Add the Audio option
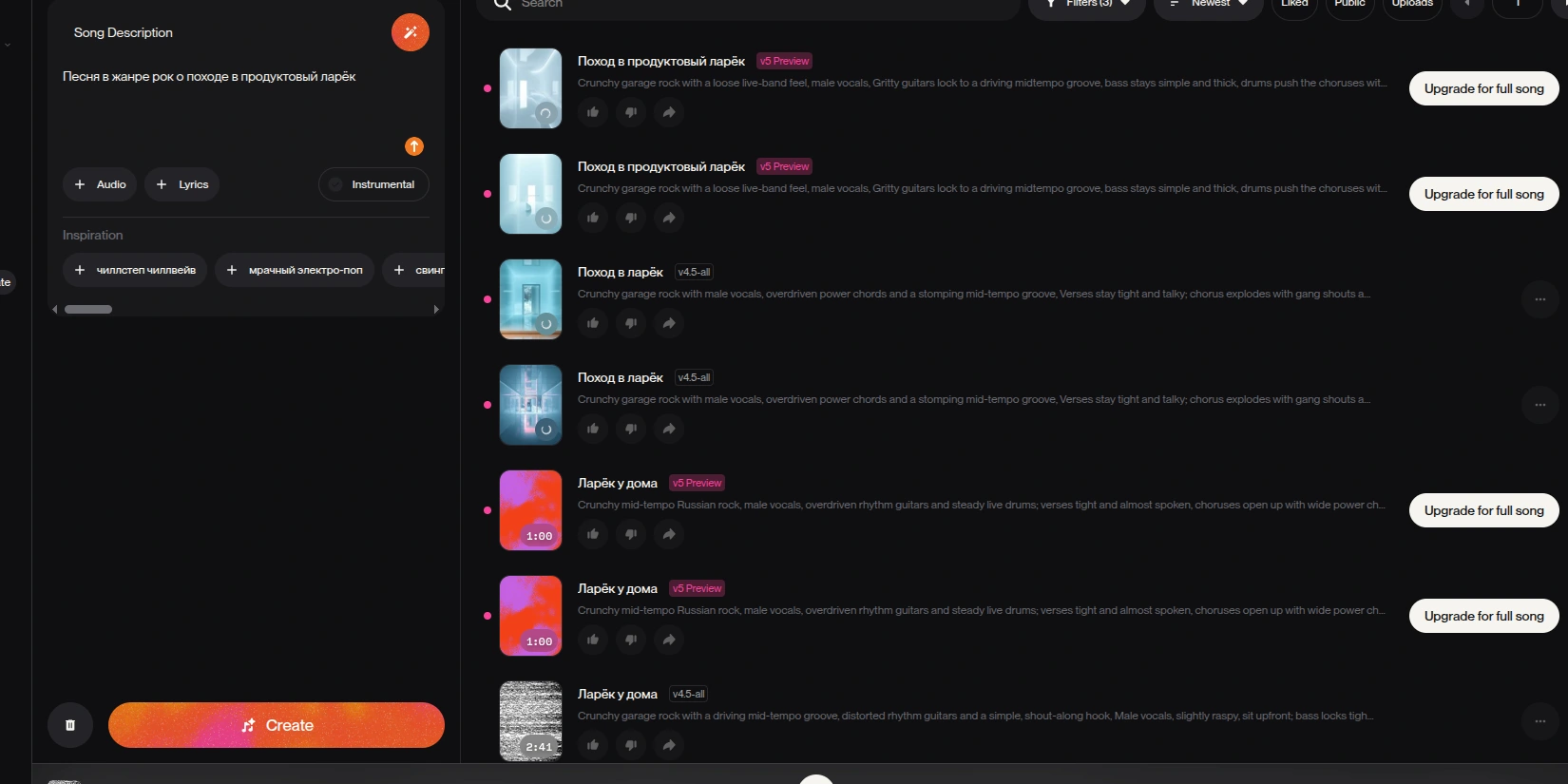1568x784 pixels. pos(100,184)
